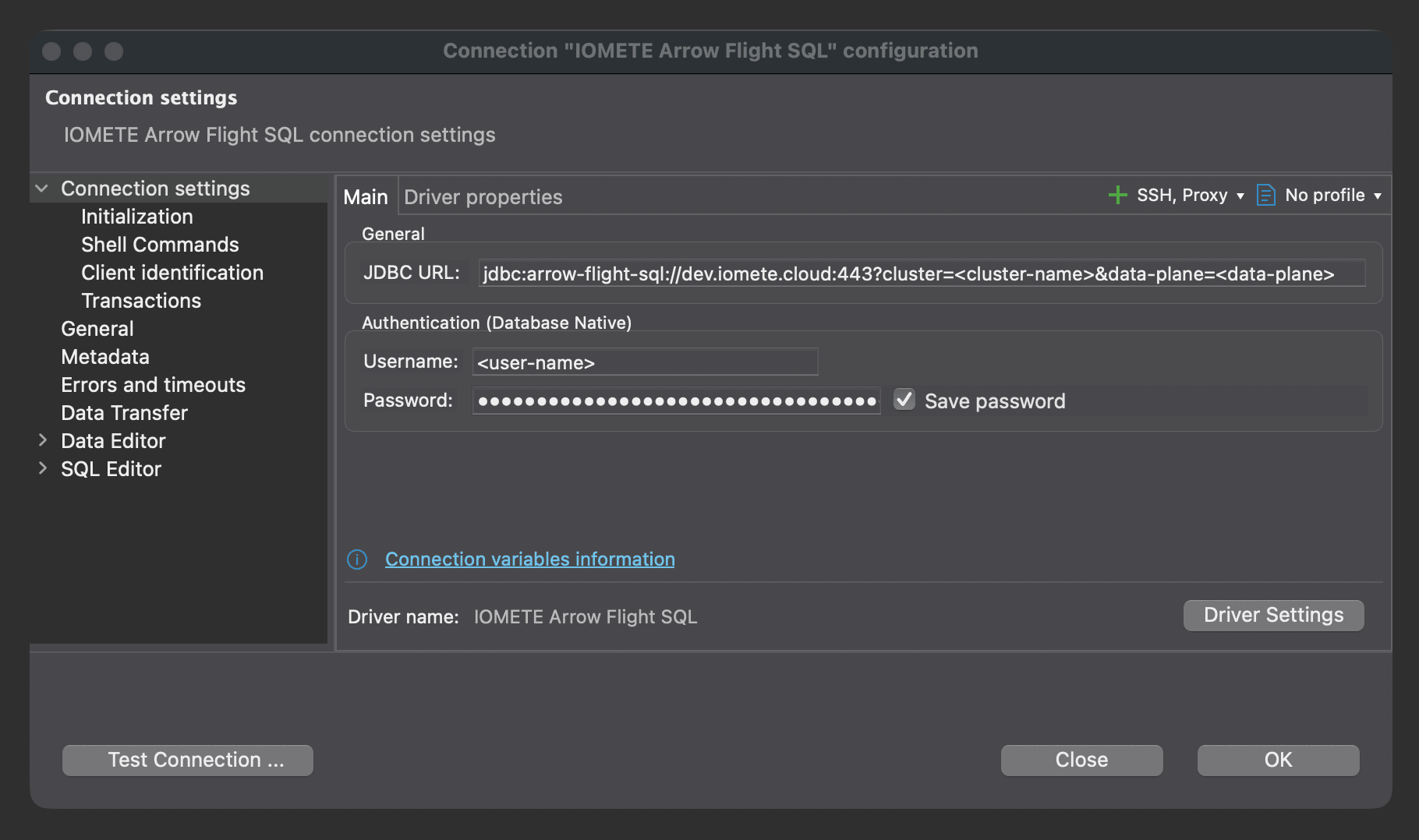Screen dimensions: 1419x840
Task: Select Initialization in the settings tree
Action: coord(137,217)
